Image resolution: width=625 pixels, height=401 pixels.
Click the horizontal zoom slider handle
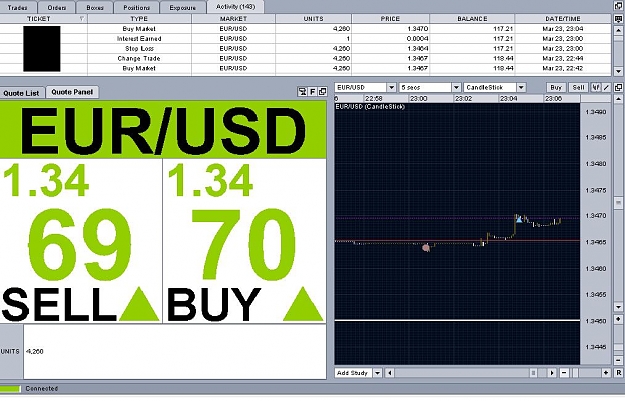pos(575,373)
